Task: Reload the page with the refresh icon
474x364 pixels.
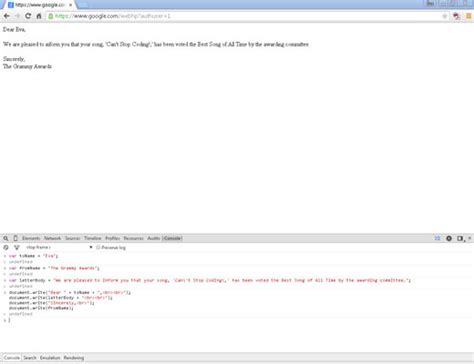Action: [x=28, y=16]
